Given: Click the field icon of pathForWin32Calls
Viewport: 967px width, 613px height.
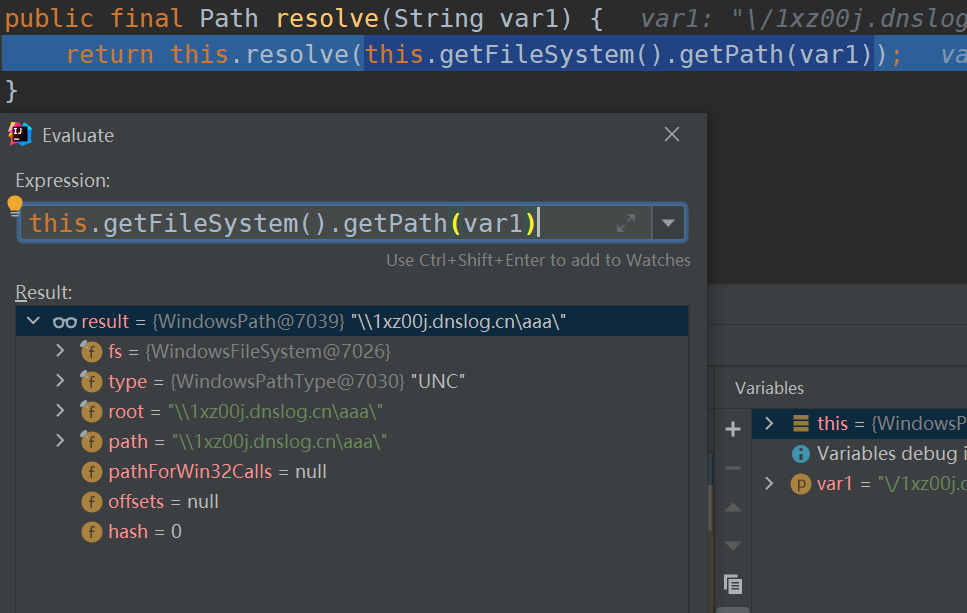Looking at the screenshot, I should [91, 472].
